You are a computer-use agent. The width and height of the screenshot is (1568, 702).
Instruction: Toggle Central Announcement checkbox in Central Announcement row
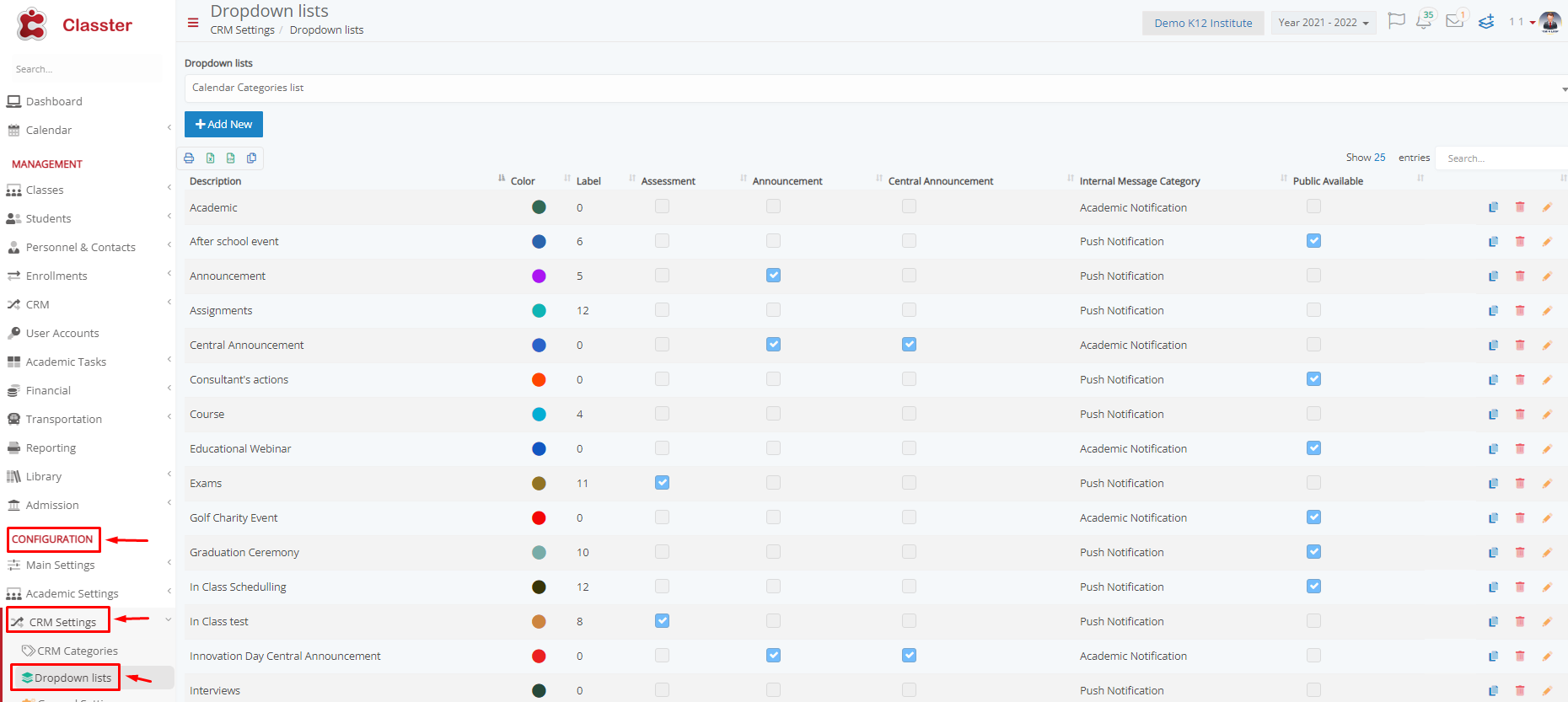[x=909, y=345]
